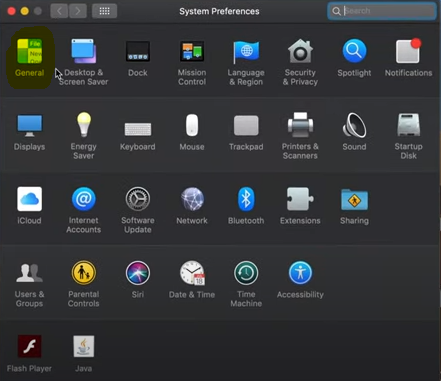Click the Show All grid button
Screen dimensions: 441x381
pyautogui.click(x=104, y=11)
